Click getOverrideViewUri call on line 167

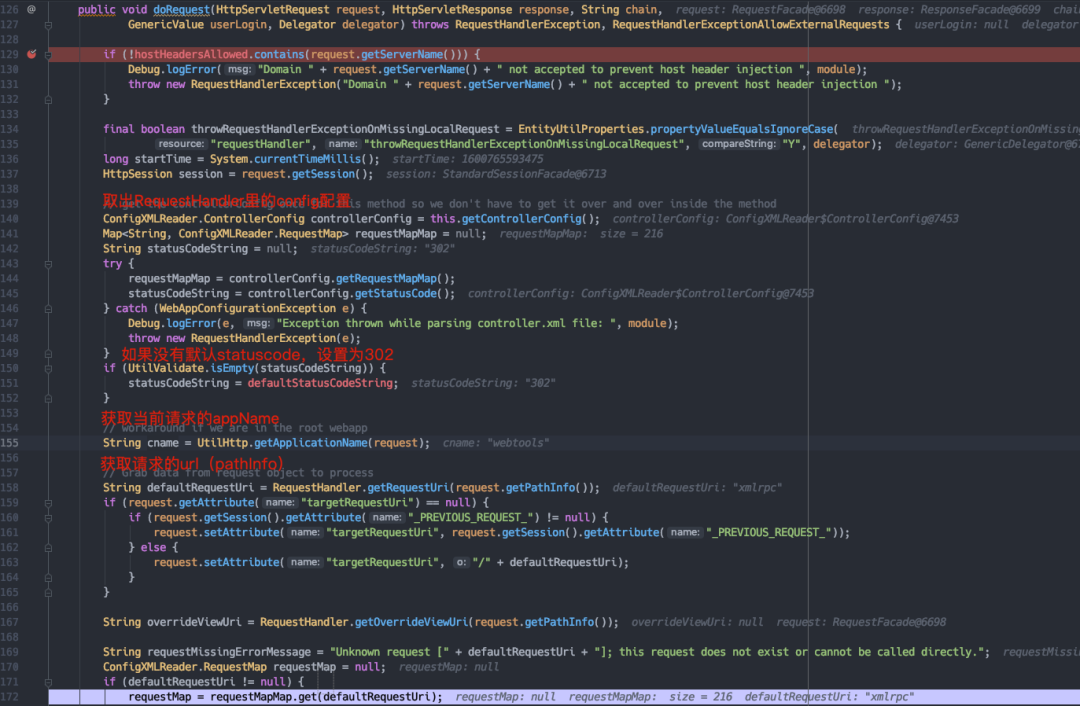411,622
